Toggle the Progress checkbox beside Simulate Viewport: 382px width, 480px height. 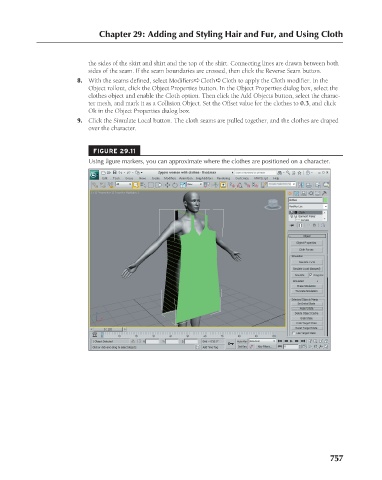[x=311, y=275]
